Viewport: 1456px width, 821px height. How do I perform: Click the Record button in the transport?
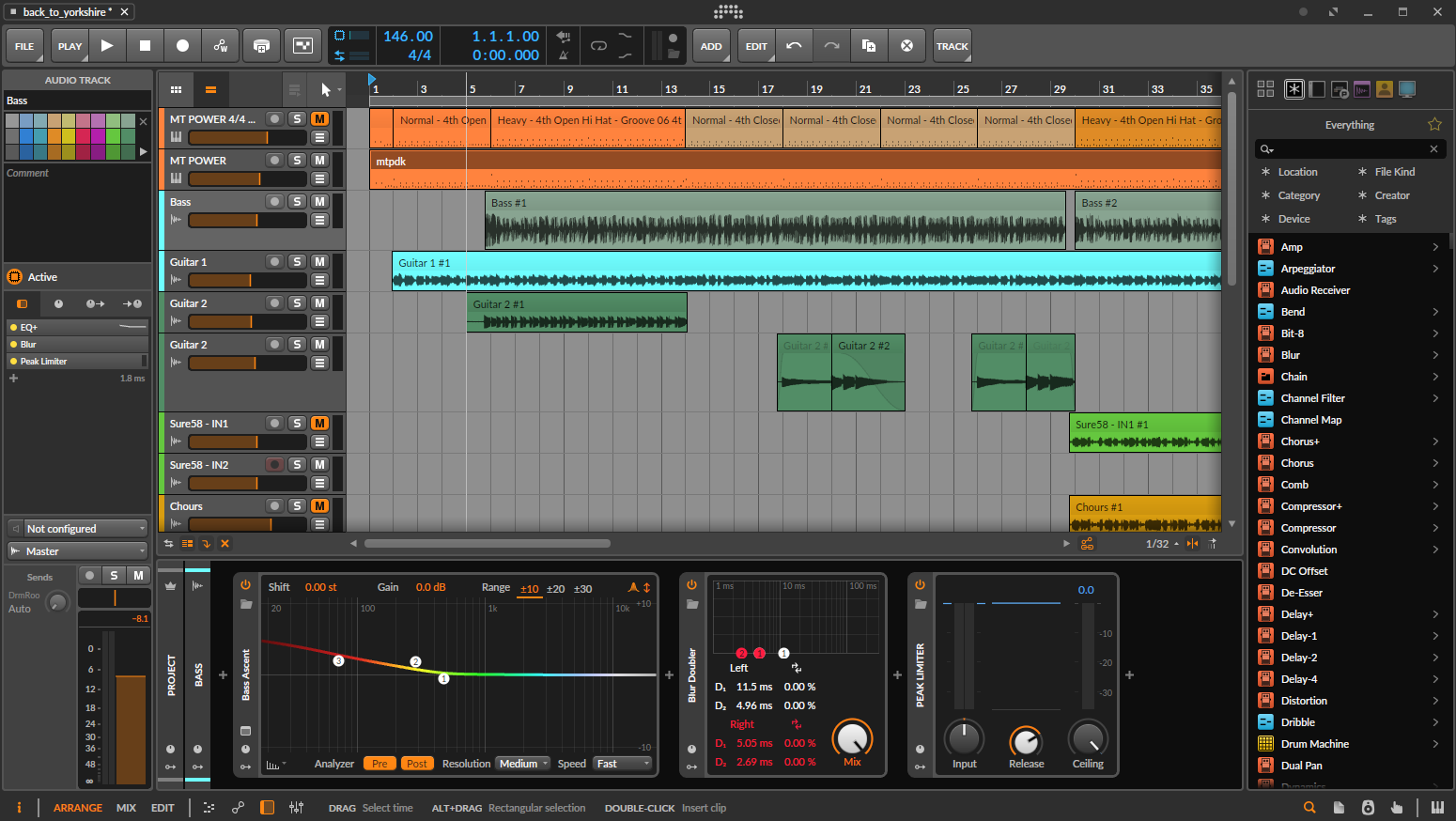tap(182, 45)
